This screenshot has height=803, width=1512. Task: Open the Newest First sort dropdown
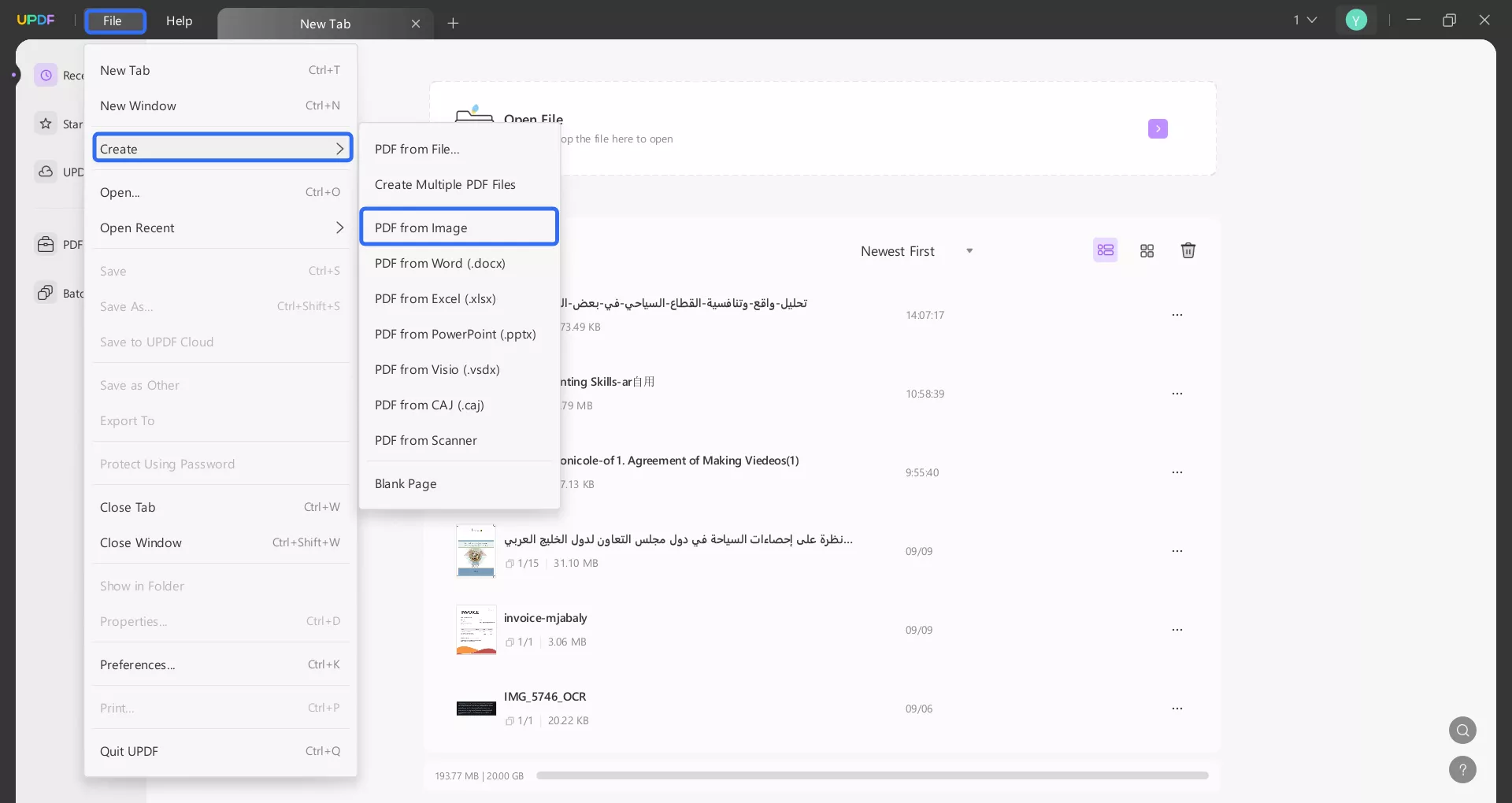click(917, 251)
